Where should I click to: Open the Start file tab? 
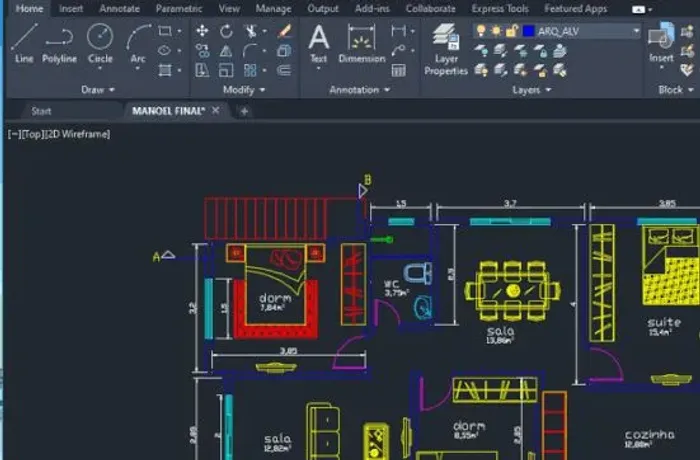41,111
